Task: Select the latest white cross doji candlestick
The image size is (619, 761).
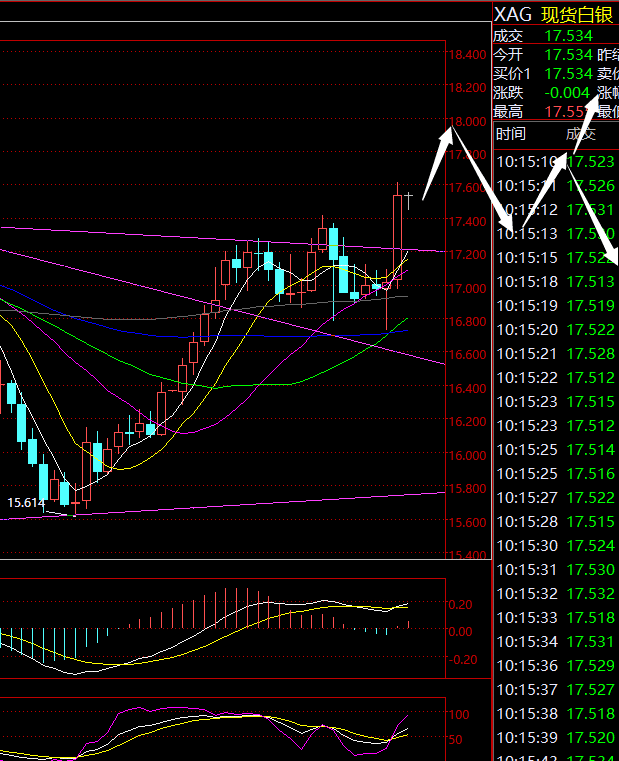Action: (x=409, y=200)
